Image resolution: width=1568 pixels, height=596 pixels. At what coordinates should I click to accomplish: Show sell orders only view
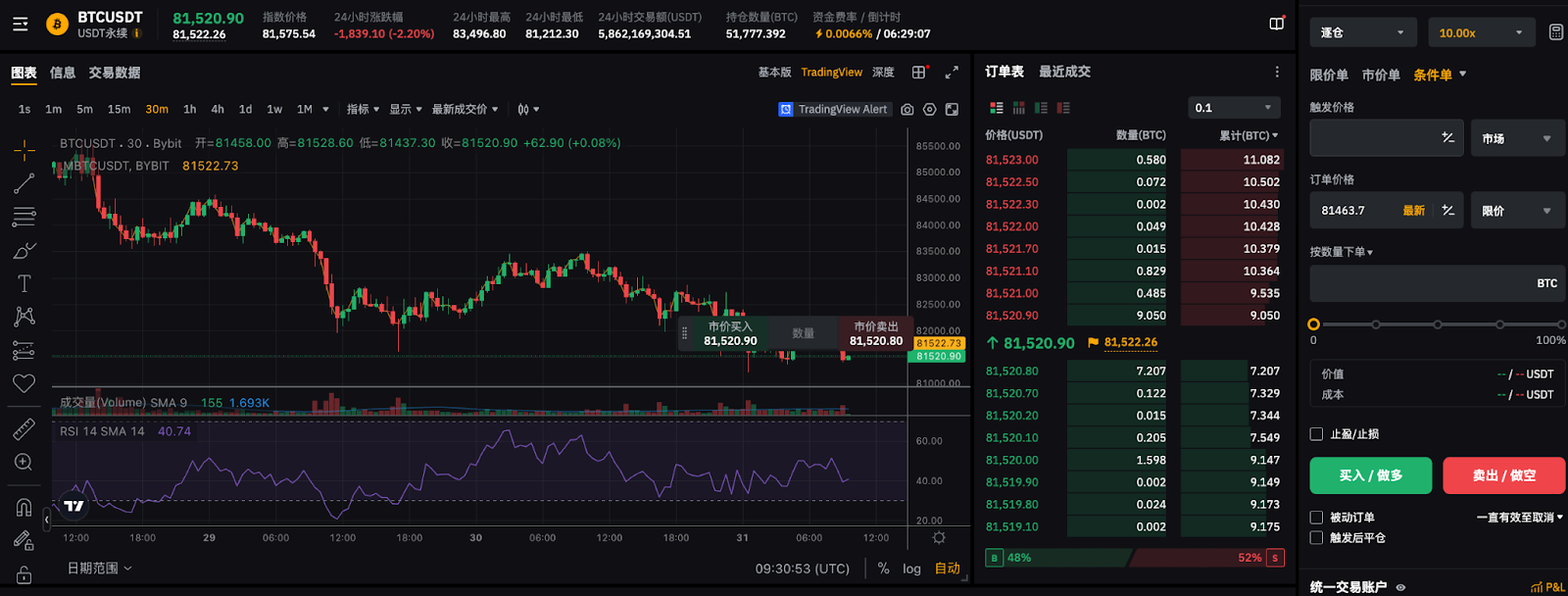click(x=1063, y=108)
